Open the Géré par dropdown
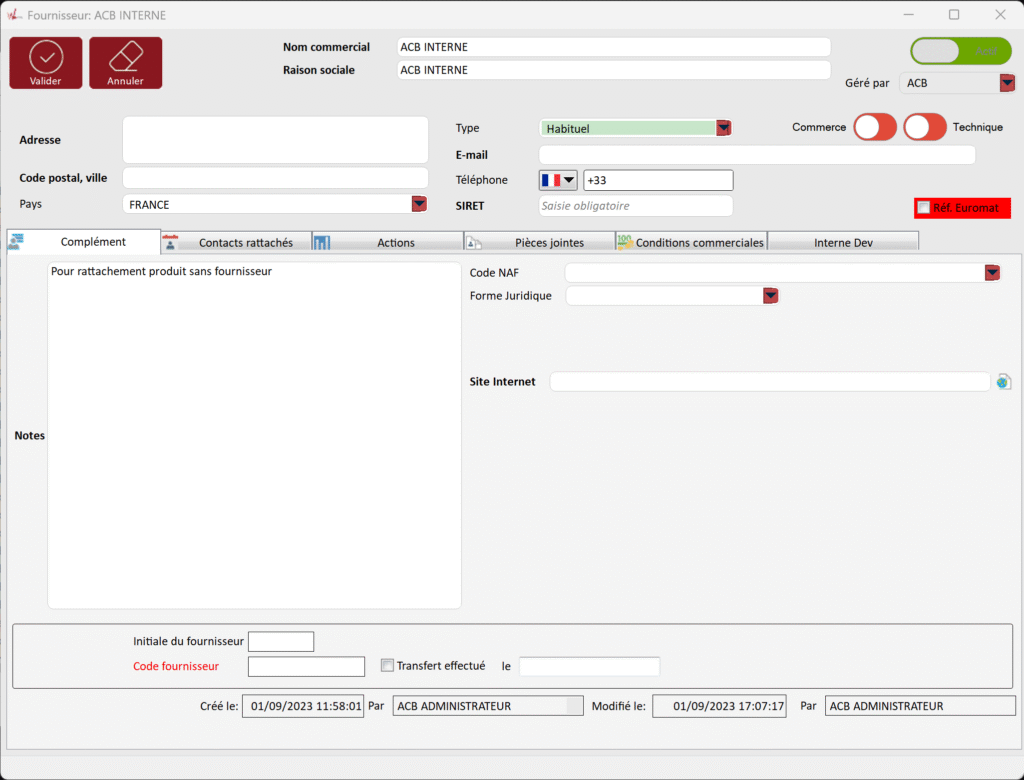This screenshot has height=780, width=1024. (1007, 83)
